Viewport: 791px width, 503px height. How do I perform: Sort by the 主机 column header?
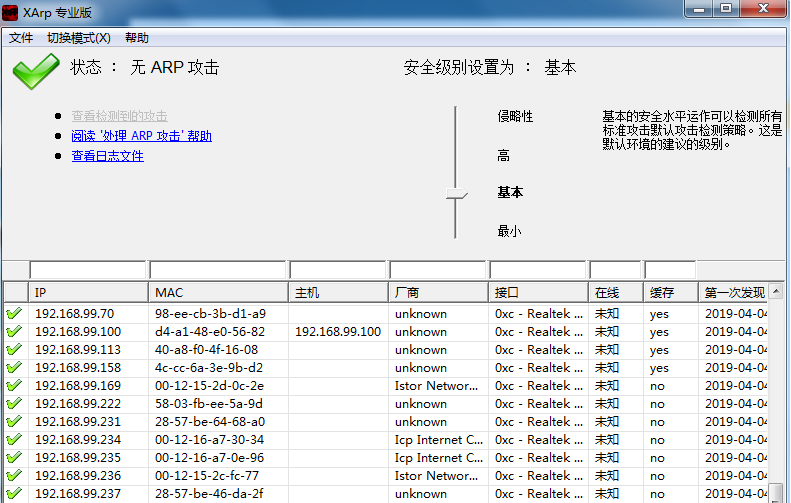click(x=338, y=293)
